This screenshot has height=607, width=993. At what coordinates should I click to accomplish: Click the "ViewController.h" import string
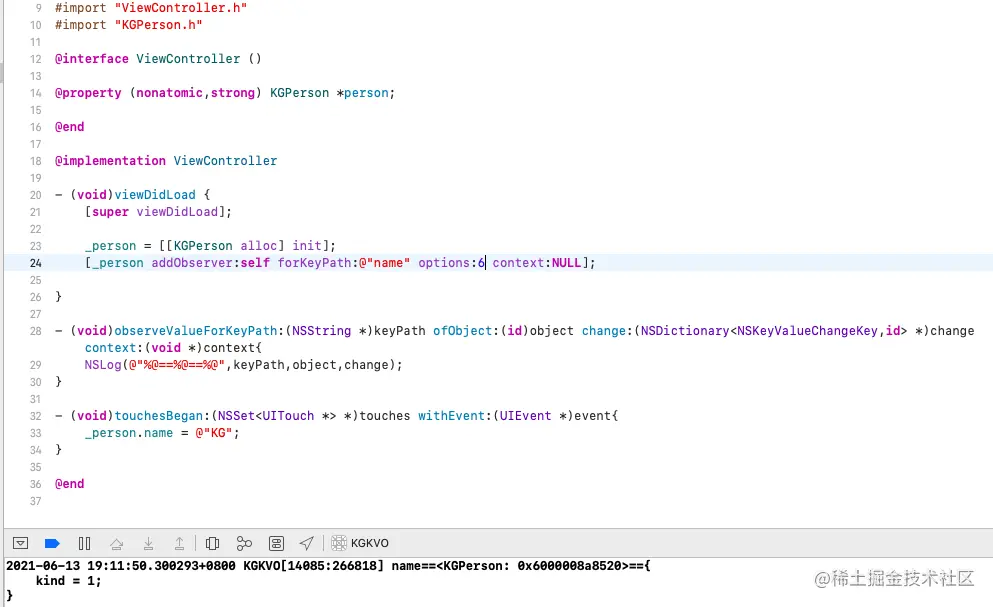(180, 8)
